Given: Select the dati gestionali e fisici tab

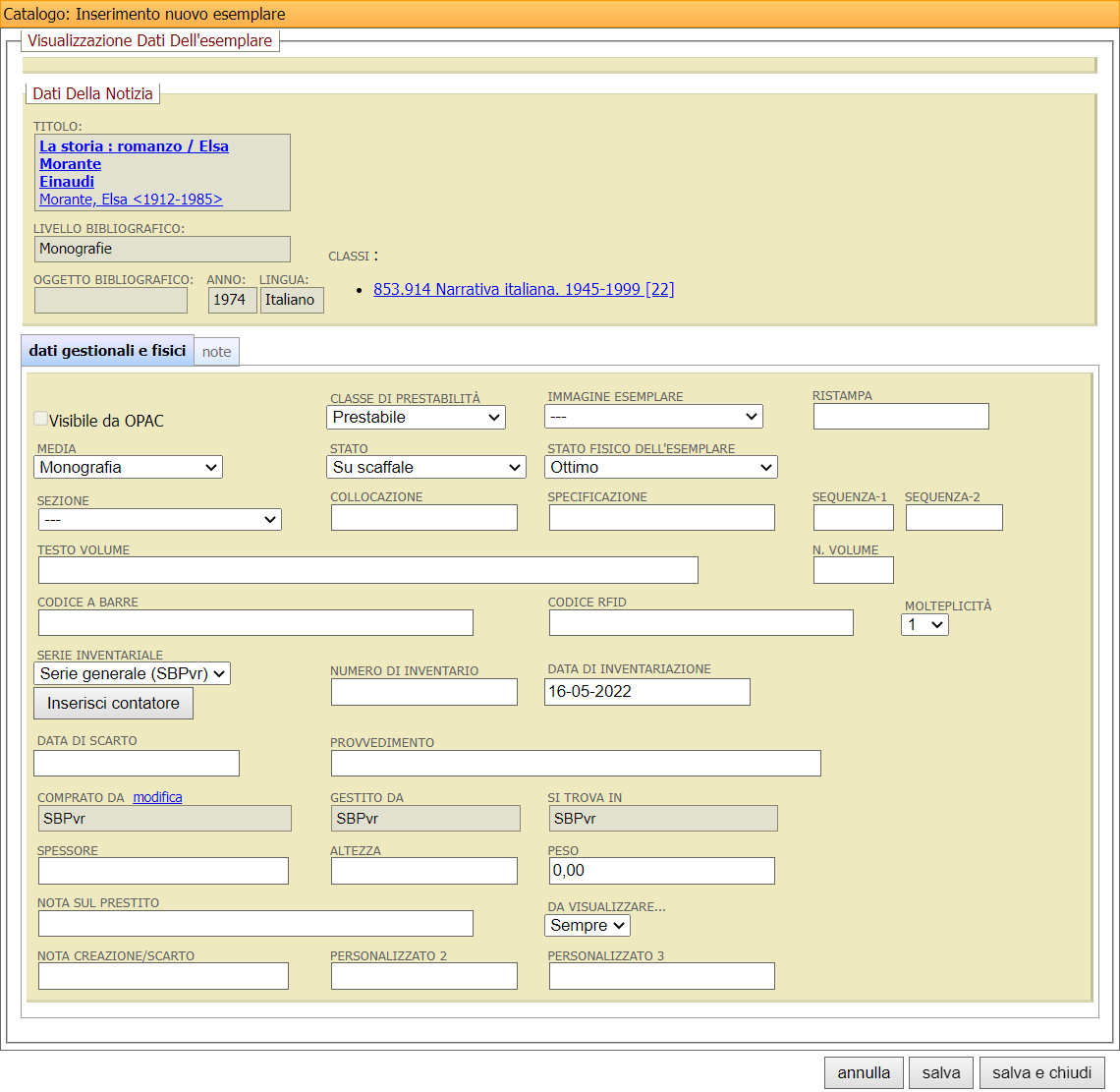Looking at the screenshot, I should 107,351.
